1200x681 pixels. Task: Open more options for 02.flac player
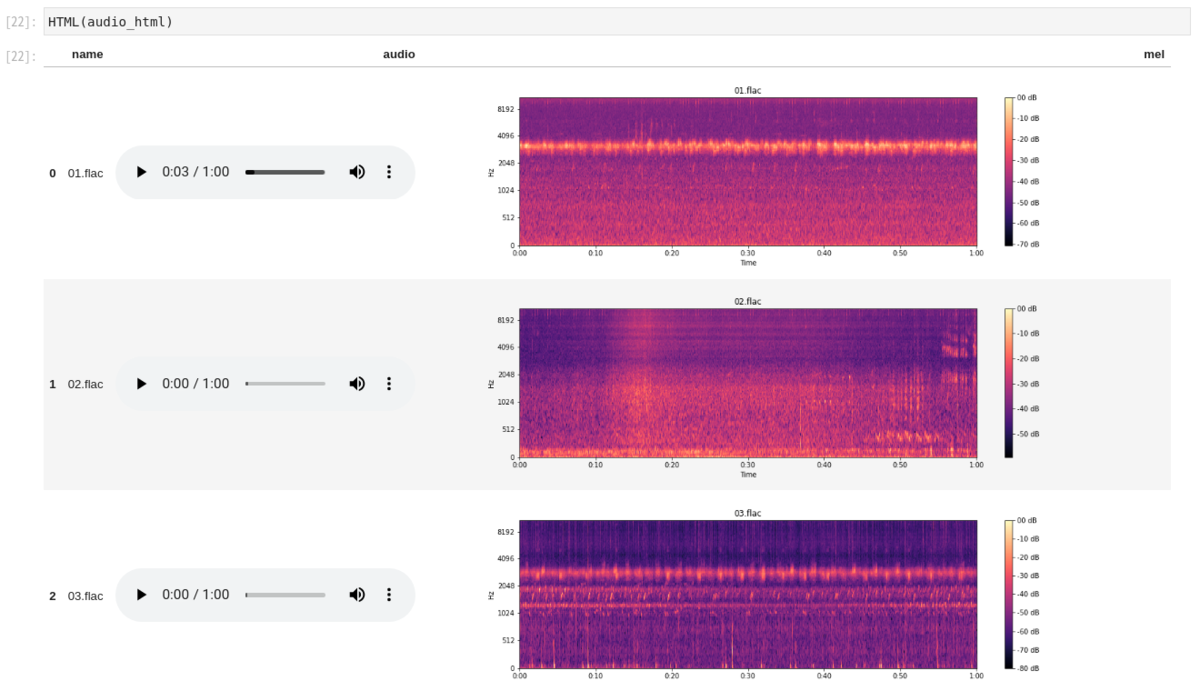(x=389, y=384)
